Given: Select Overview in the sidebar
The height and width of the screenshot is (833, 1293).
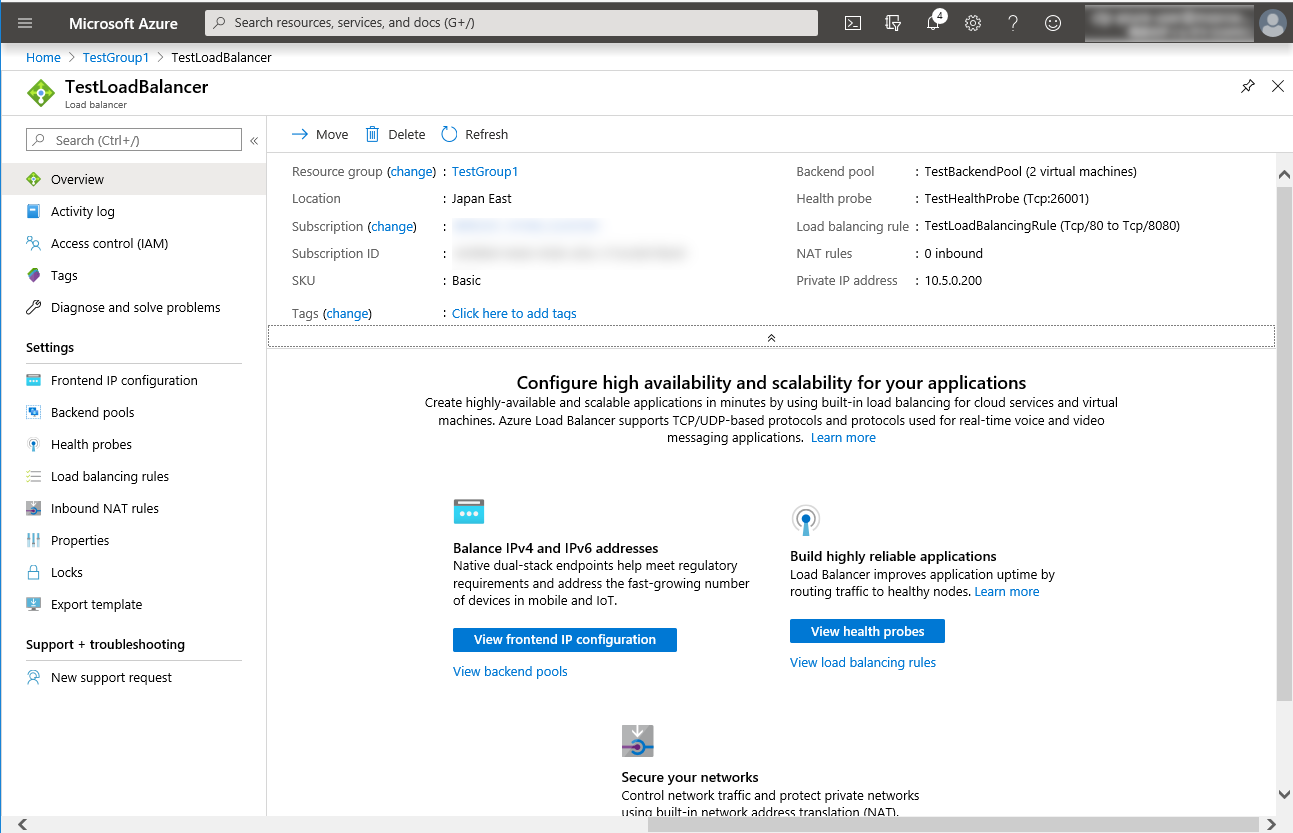Looking at the screenshot, I should pos(78,179).
